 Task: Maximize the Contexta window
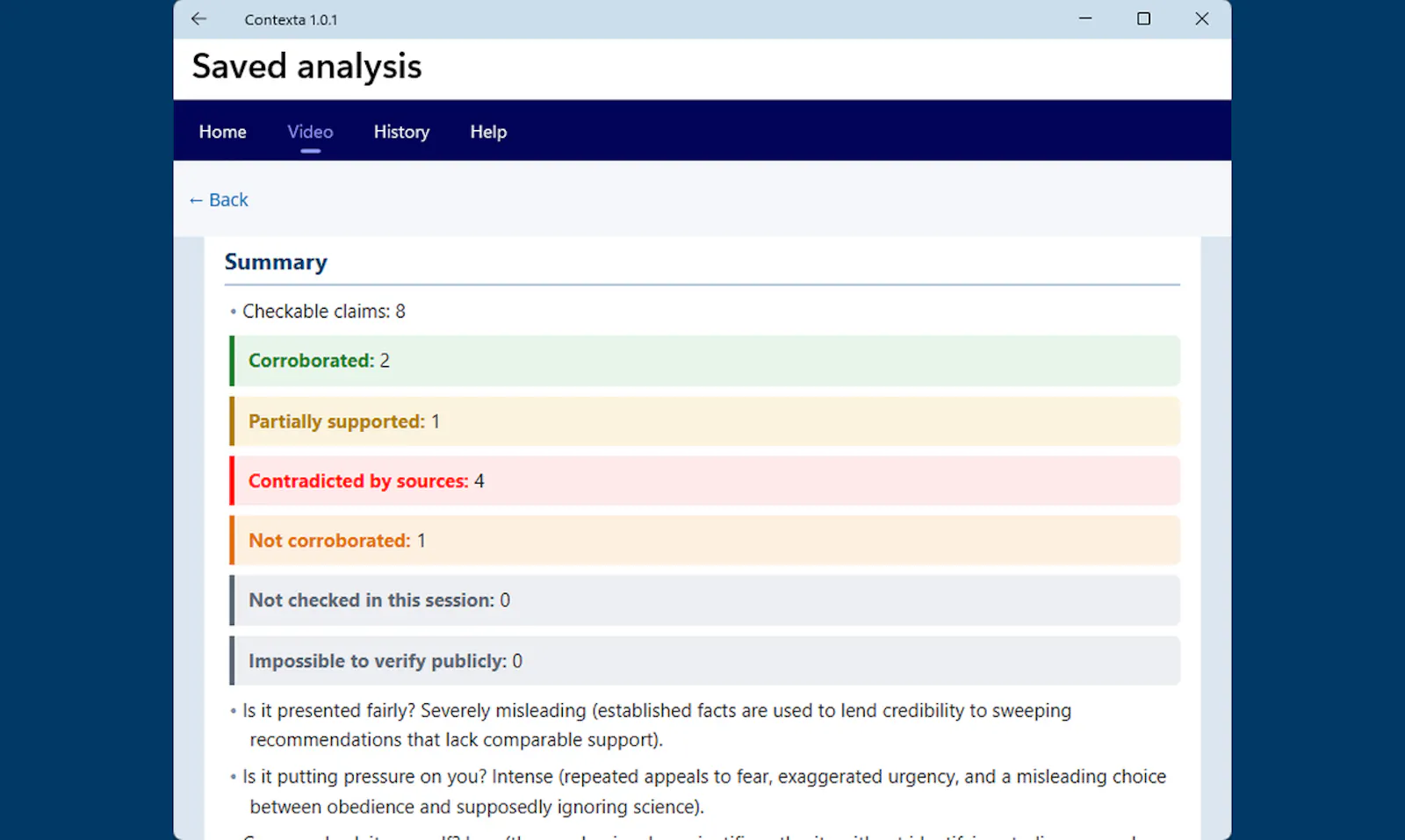click(x=1143, y=18)
